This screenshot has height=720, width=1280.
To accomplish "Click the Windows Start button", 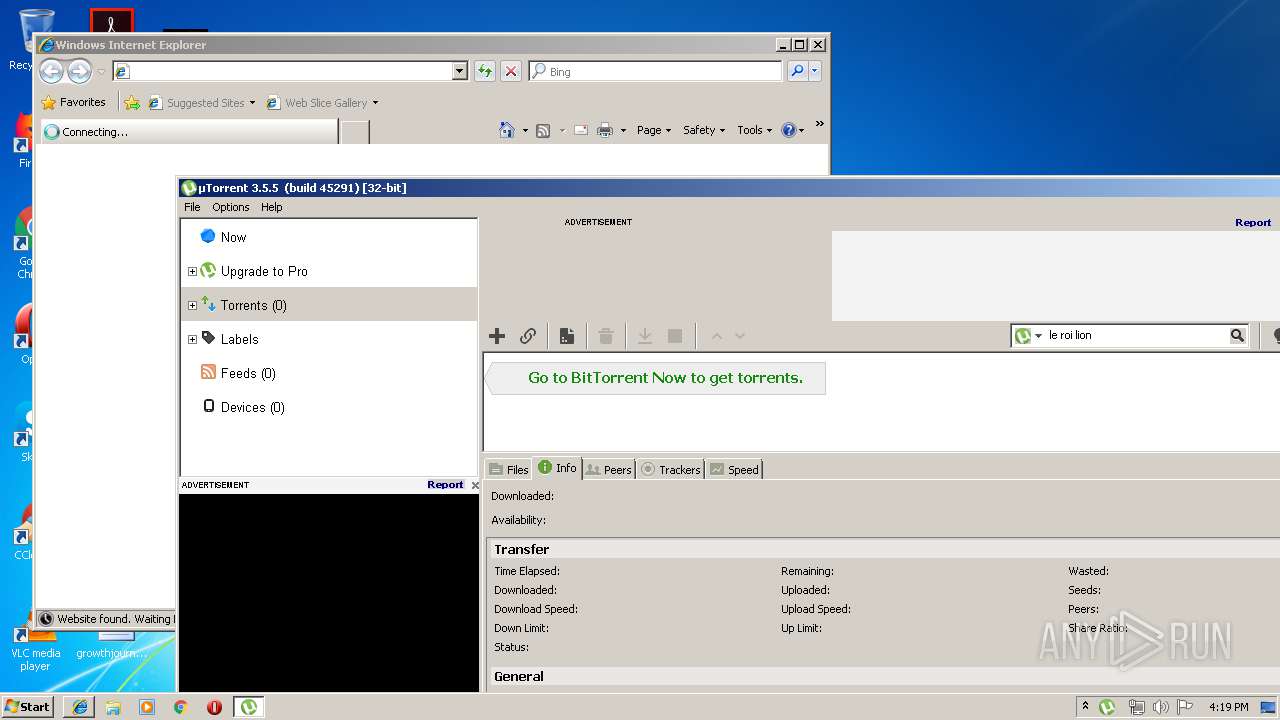I will [x=28, y=706].
